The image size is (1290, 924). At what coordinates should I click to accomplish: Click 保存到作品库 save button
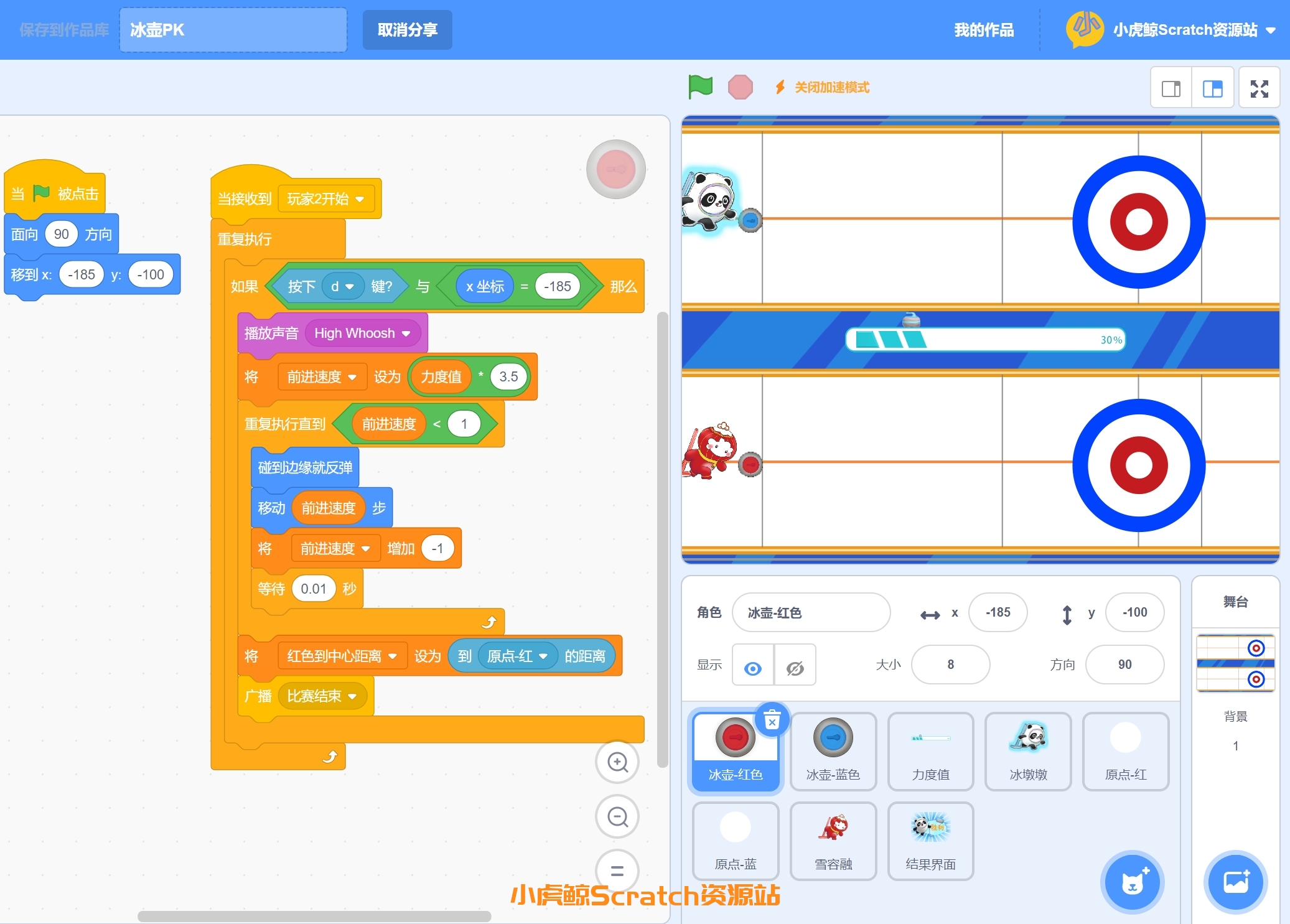tap(64, 30)
